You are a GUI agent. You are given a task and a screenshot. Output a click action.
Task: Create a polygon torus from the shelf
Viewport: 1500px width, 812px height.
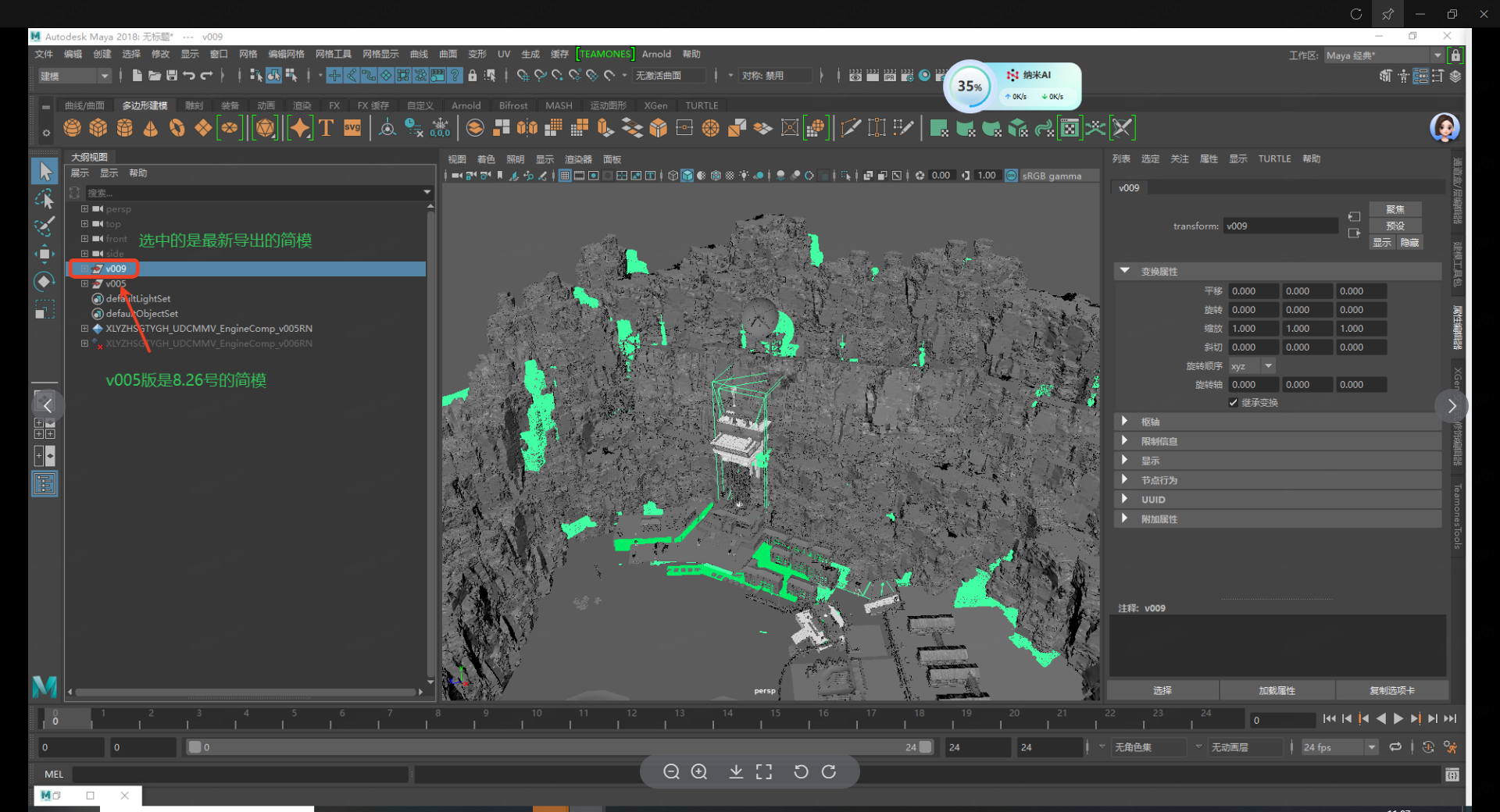(x=177, y=128)
